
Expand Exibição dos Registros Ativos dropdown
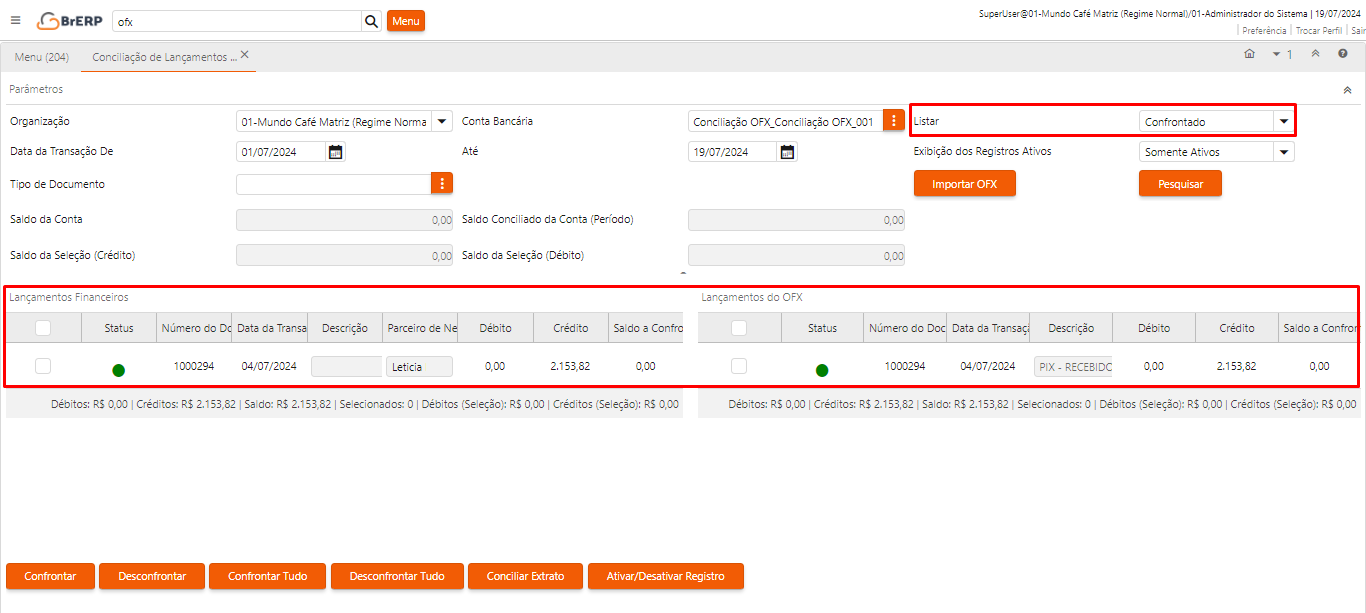(1283, 152)
